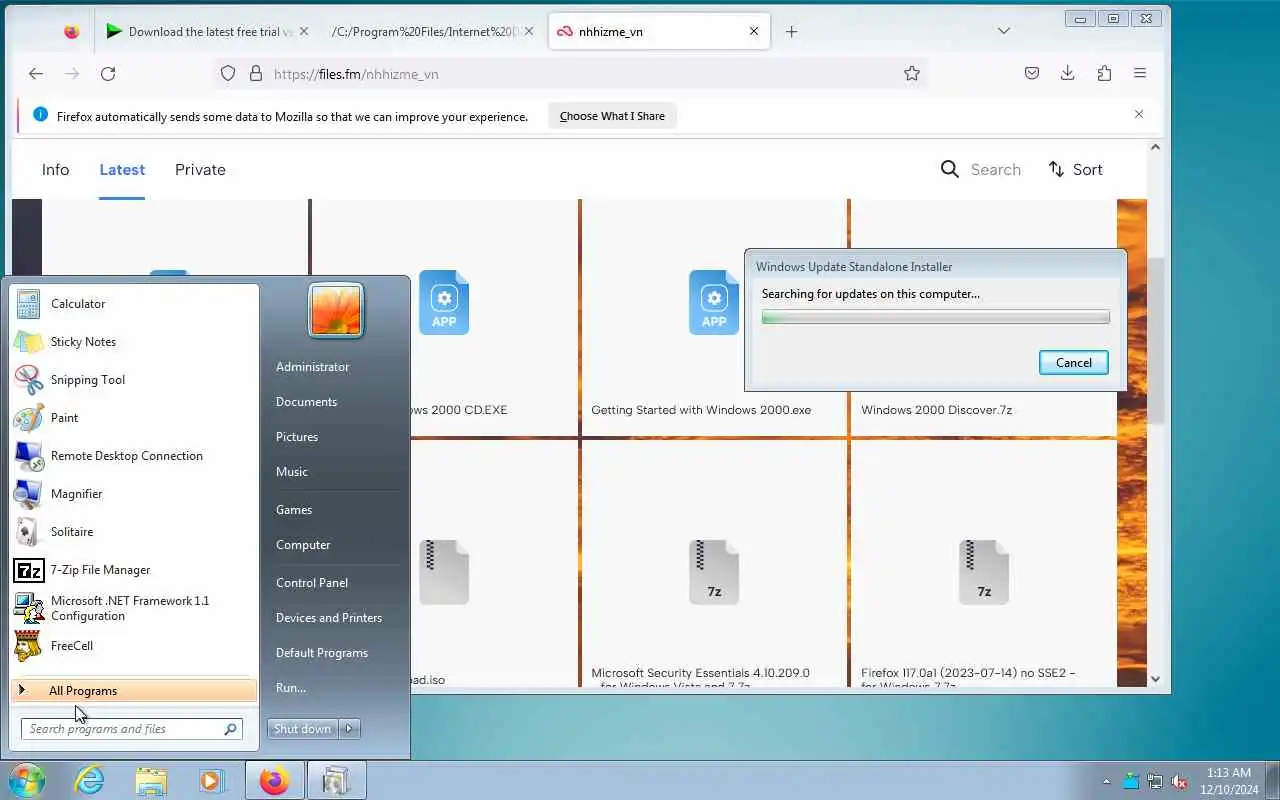Start the Magnifier program

134,494
